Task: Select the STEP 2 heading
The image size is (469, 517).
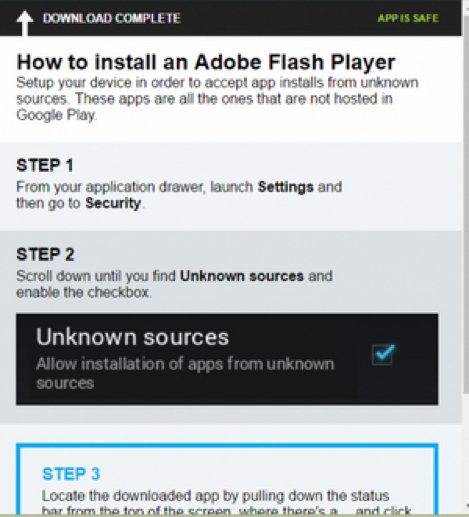Action: [45, 254]
